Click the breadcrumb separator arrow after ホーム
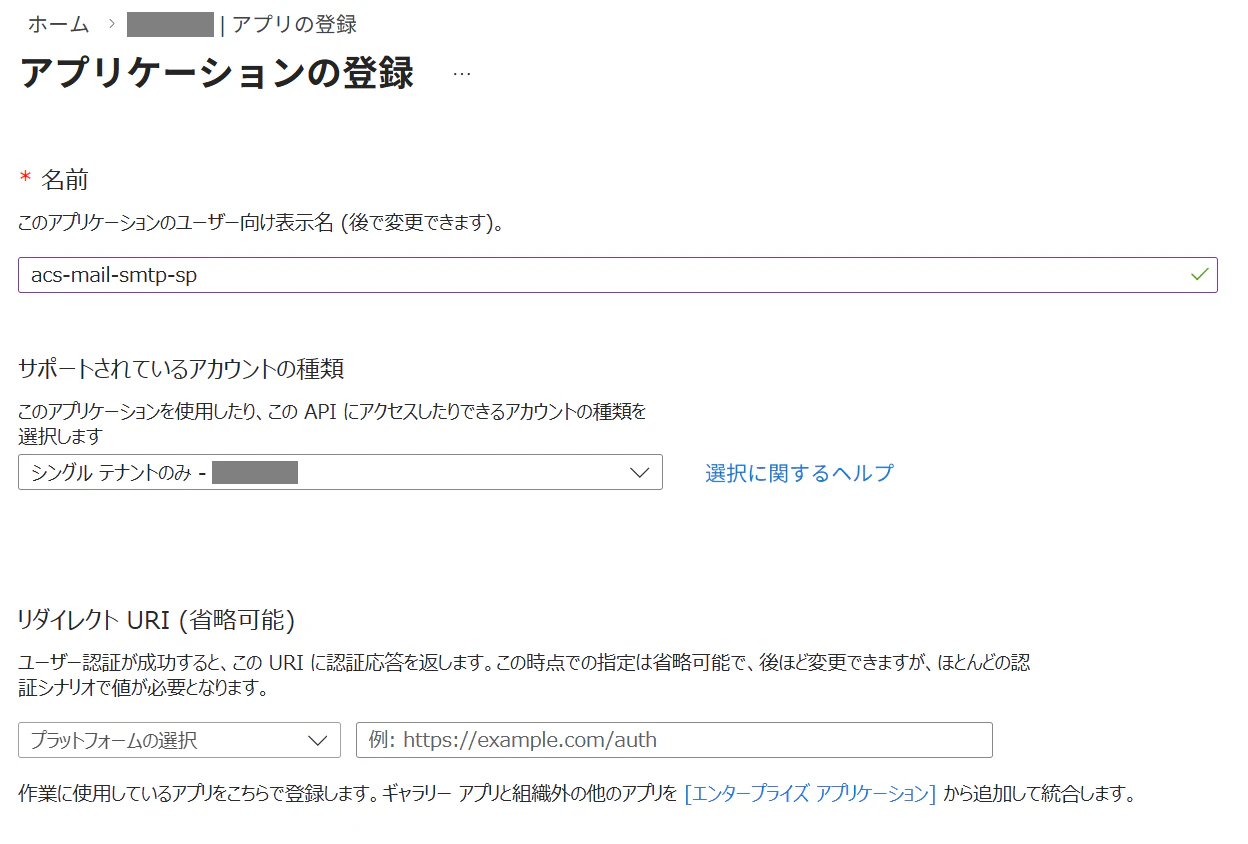This screenshot has width=1248, height=844. [x=111, y=24]
